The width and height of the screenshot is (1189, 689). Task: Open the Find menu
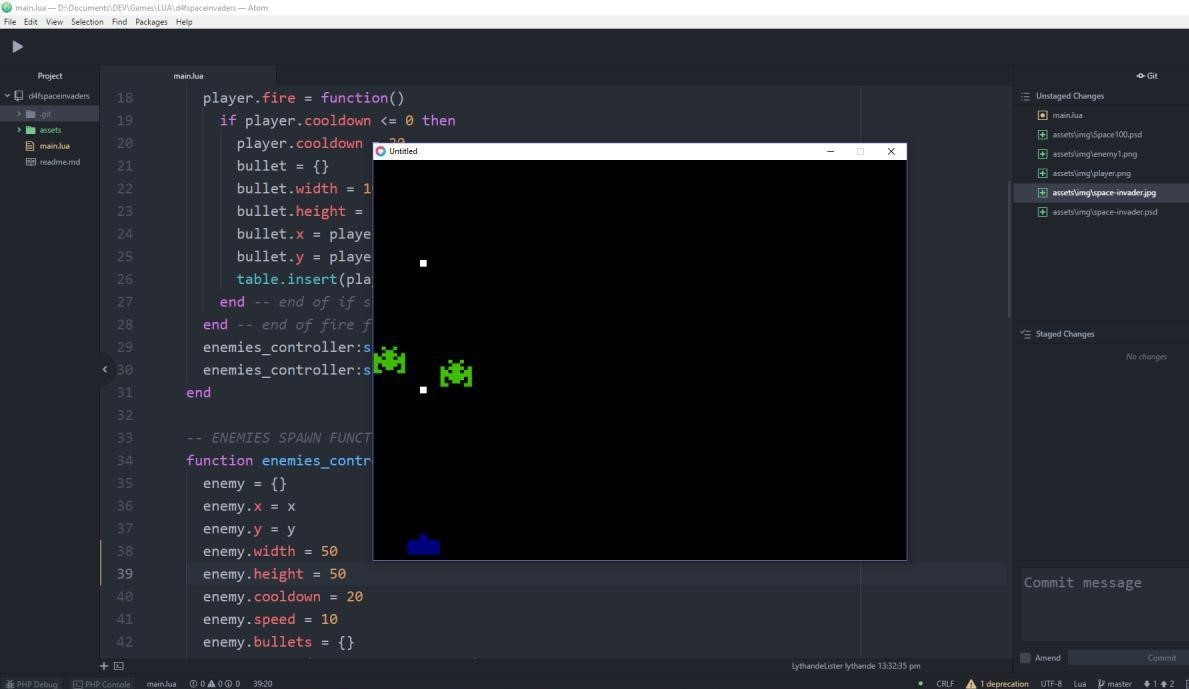[x=119, y=22]
